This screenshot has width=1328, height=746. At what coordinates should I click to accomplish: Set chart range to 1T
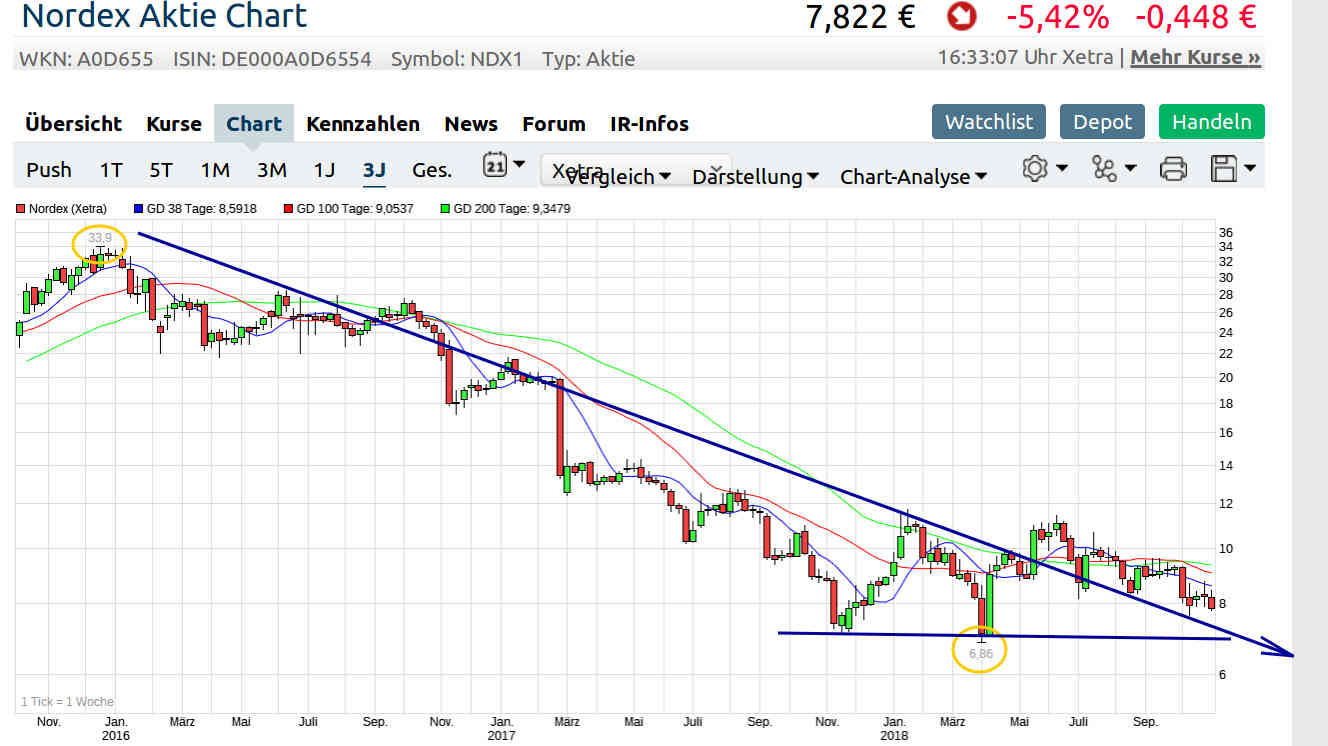click(111, 170)
